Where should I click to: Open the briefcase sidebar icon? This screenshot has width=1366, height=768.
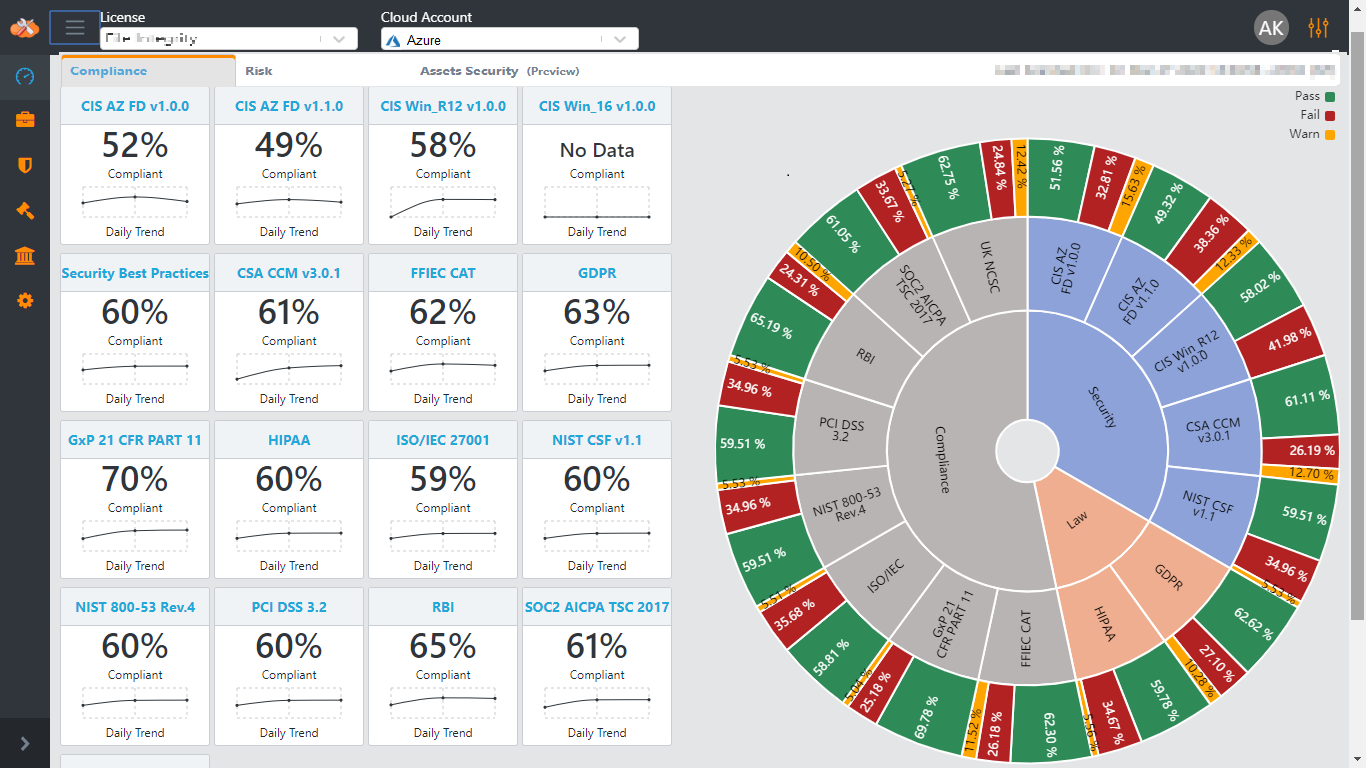(x=25, y=120)
